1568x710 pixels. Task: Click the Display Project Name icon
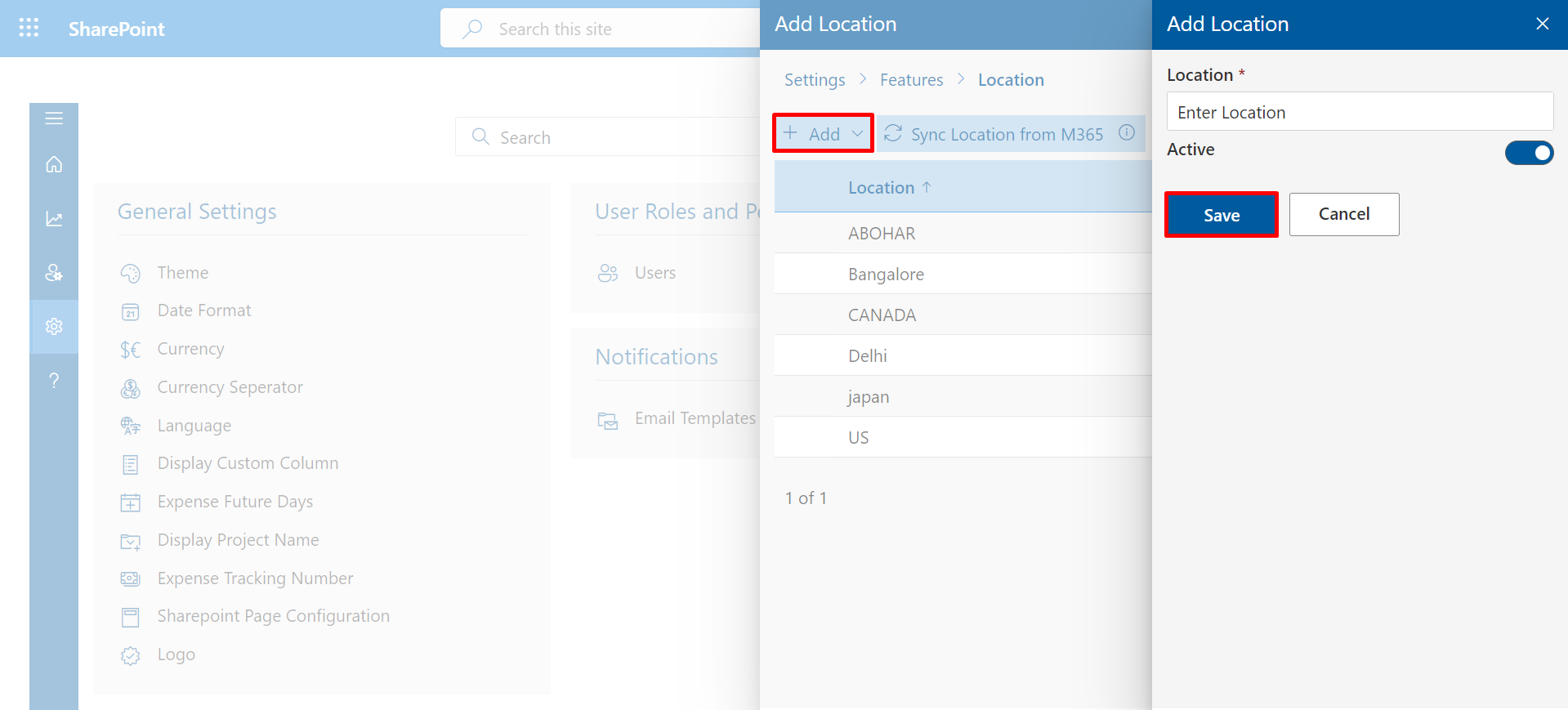(x=131, y=541)
